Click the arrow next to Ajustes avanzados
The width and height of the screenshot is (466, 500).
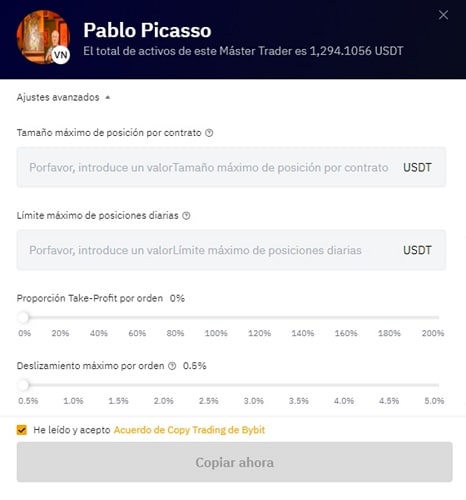pyautogui.click(x=108, y=97)
